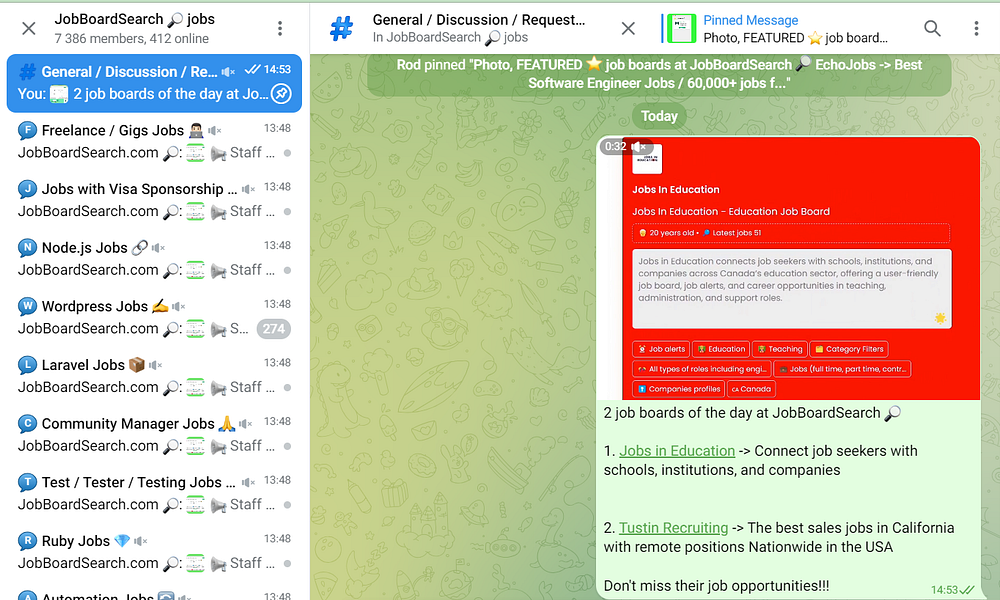Click the JobBoardSearch group title
The width and height of the screenshot is (1000, 600).
pos(135,19)
